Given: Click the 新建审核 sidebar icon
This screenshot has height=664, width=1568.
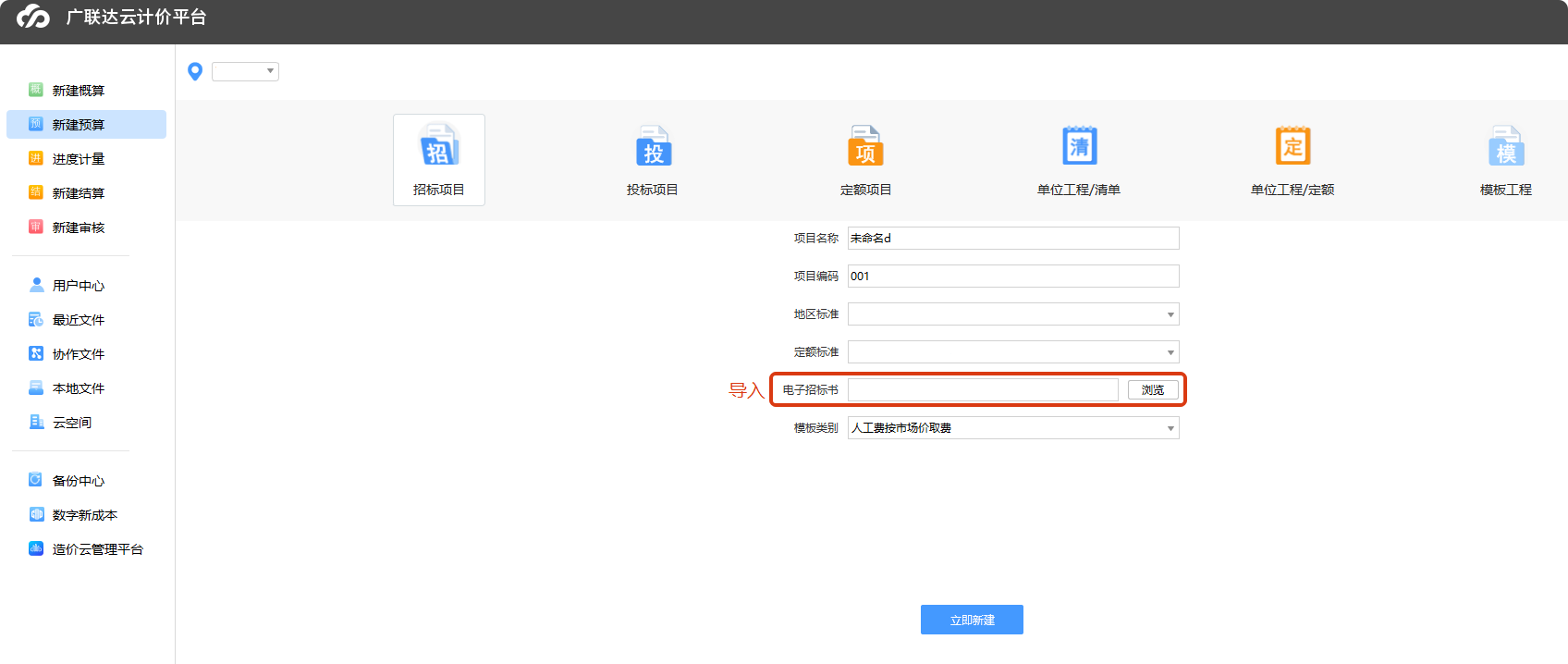Looking at the screenshot, I should point(36,227).
